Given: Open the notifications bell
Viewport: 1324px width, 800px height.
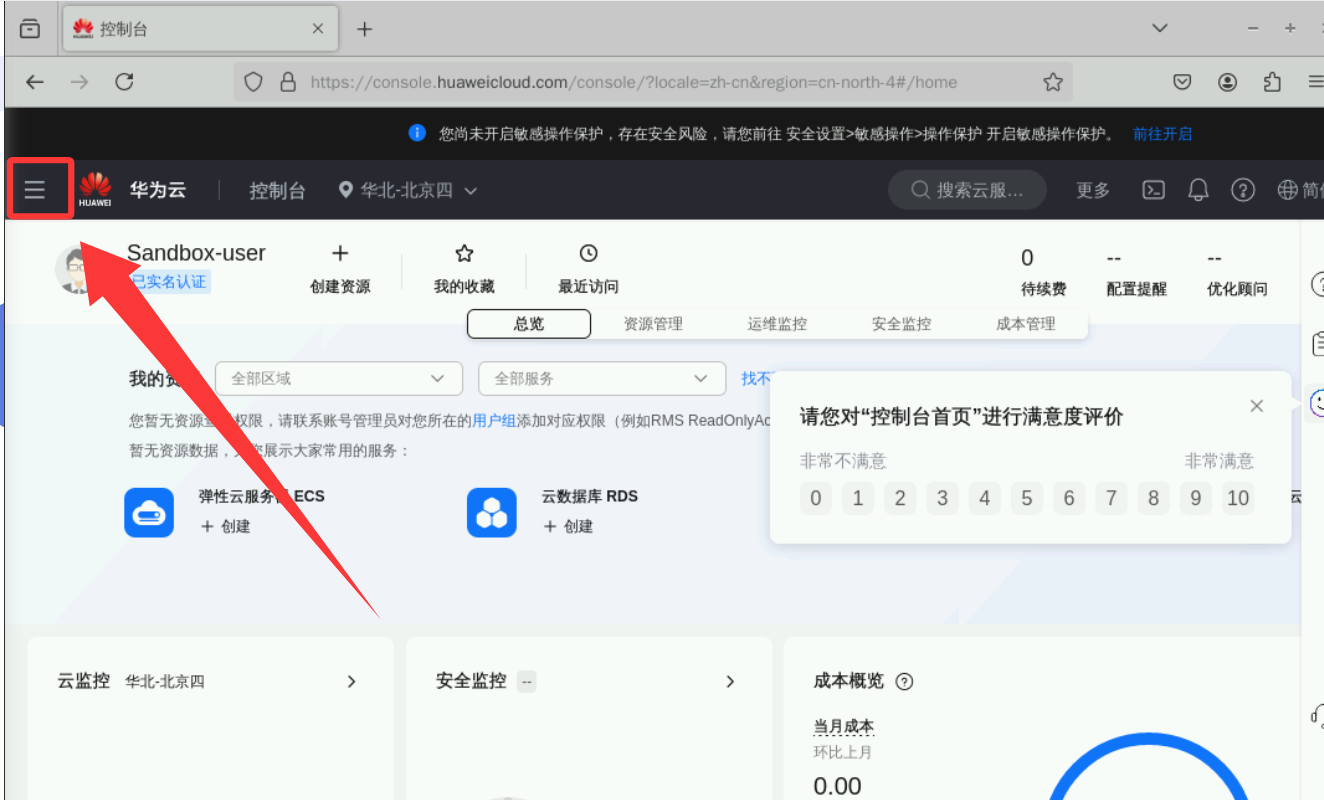Looking at the screenshot, I should 1198,190.
